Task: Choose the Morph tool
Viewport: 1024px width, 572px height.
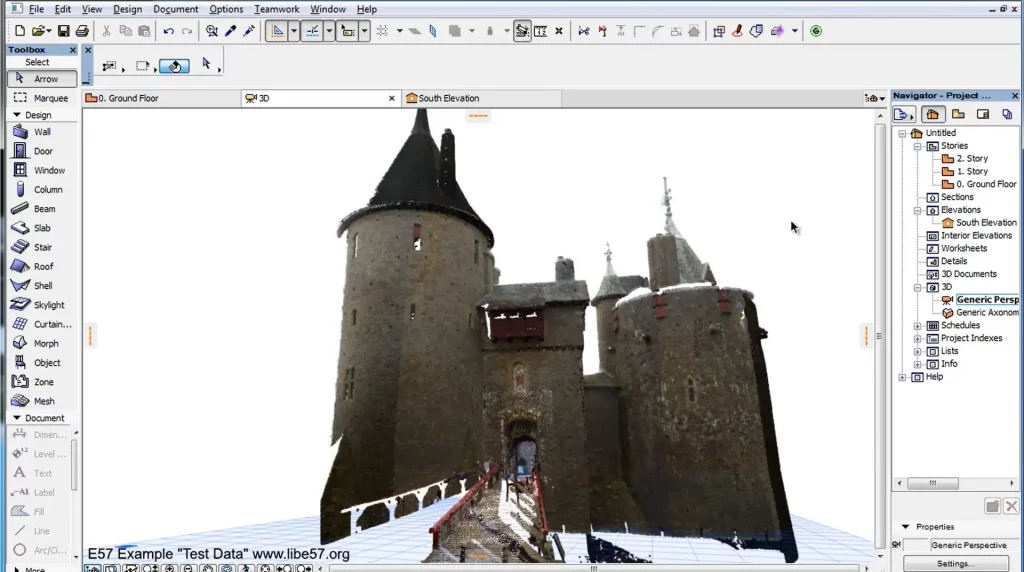Action: 46,344
